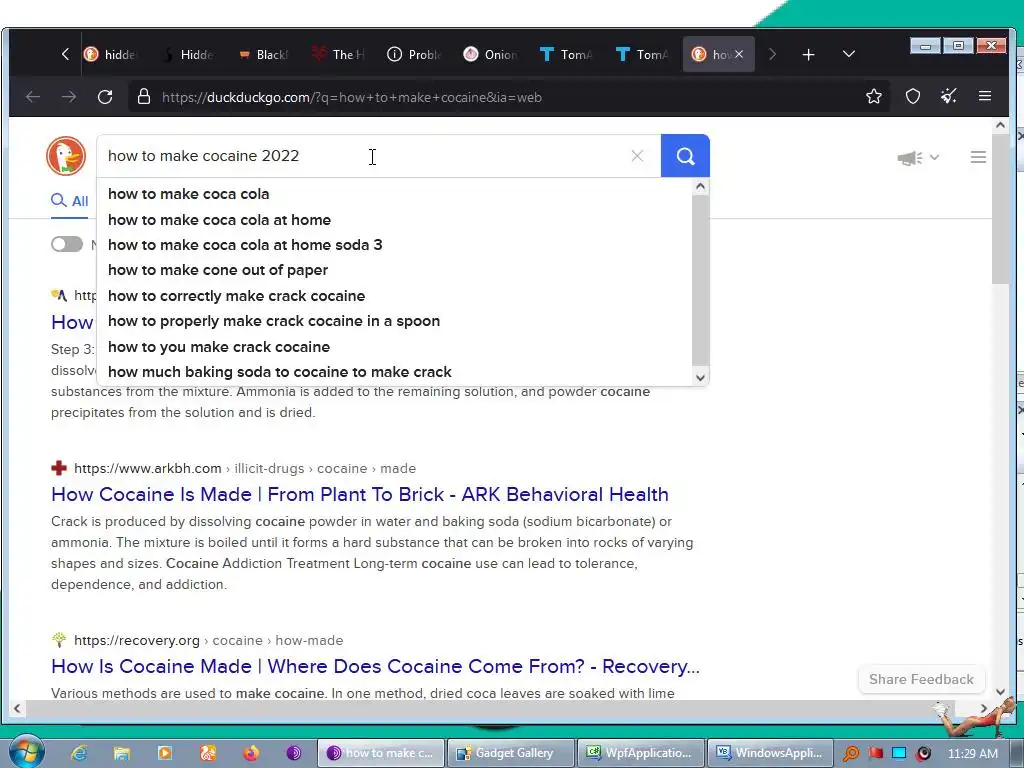The height and width of the screenshot is (768, 1024).
Task: Open the browser hamburger application menu
Action: tap(985, 97)
